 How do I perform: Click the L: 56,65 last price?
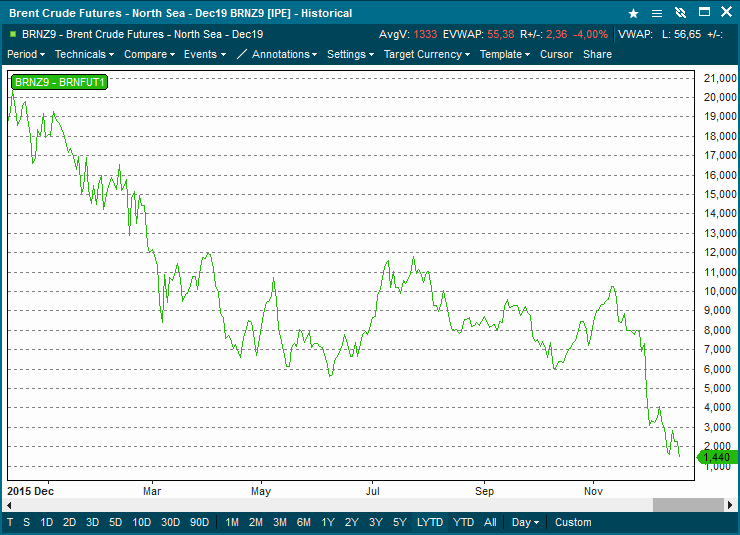pos(681,34)
